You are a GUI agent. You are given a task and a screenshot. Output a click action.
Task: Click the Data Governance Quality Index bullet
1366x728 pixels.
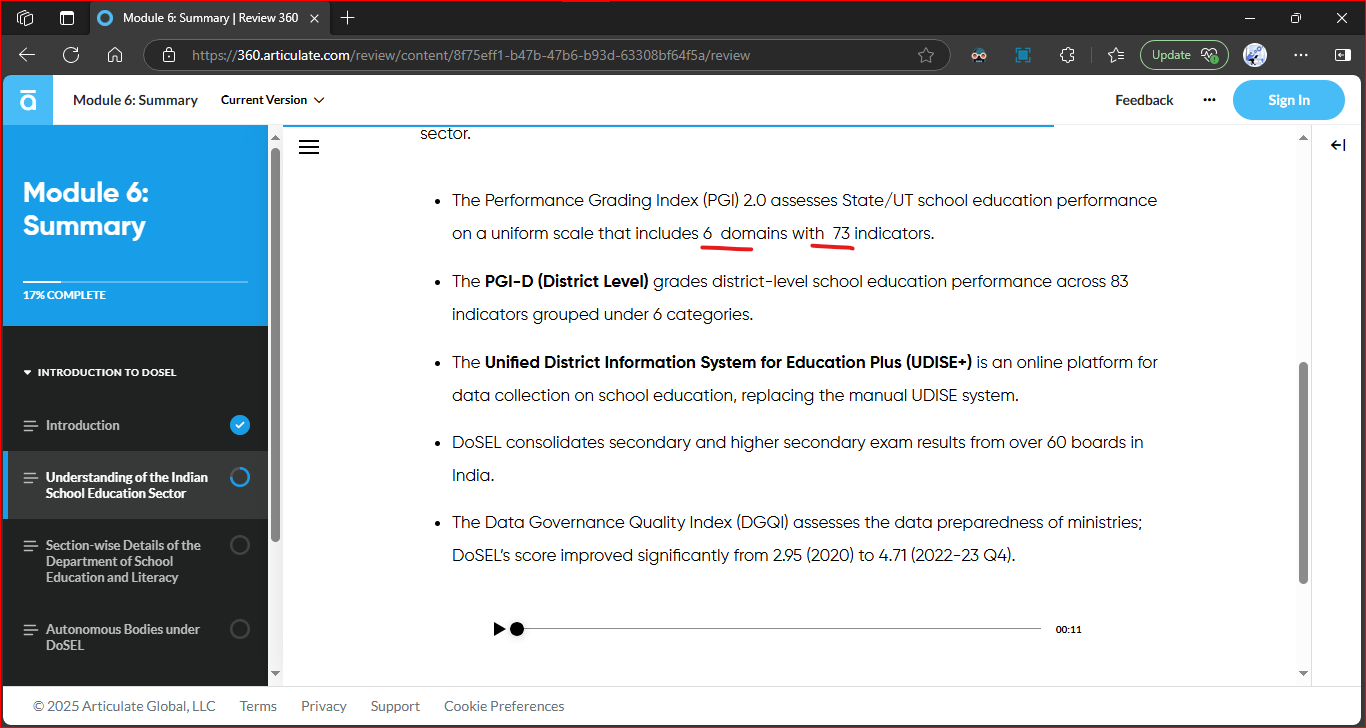point(797,538)
